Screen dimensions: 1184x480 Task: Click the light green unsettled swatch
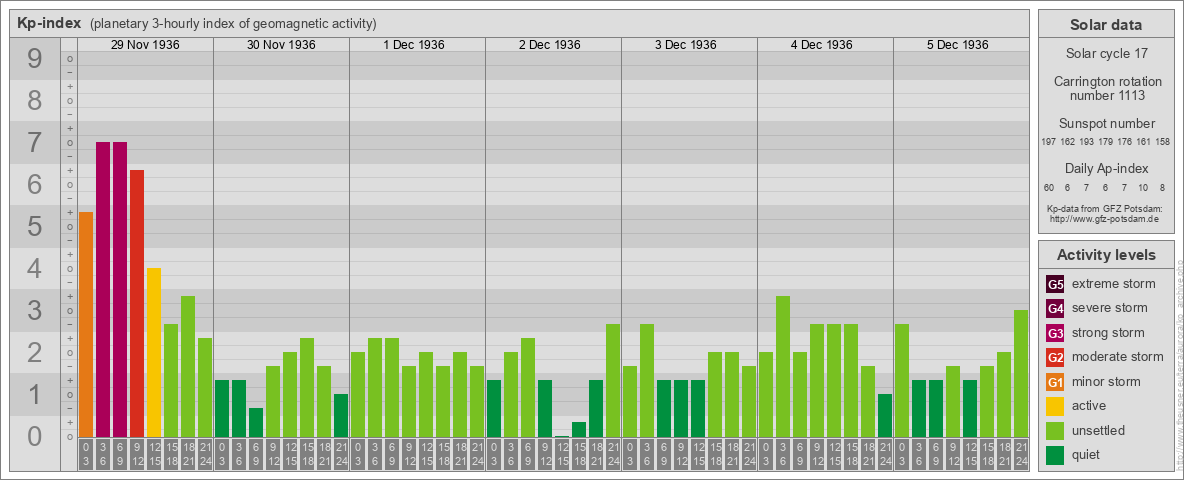click(x=1055, y=431)
